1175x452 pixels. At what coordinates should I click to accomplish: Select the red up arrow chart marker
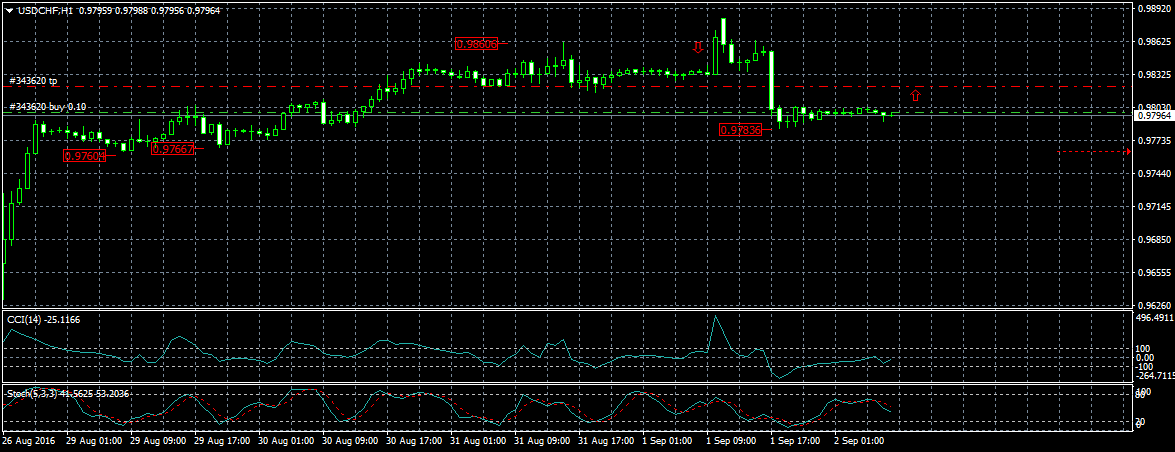[915, 95]
